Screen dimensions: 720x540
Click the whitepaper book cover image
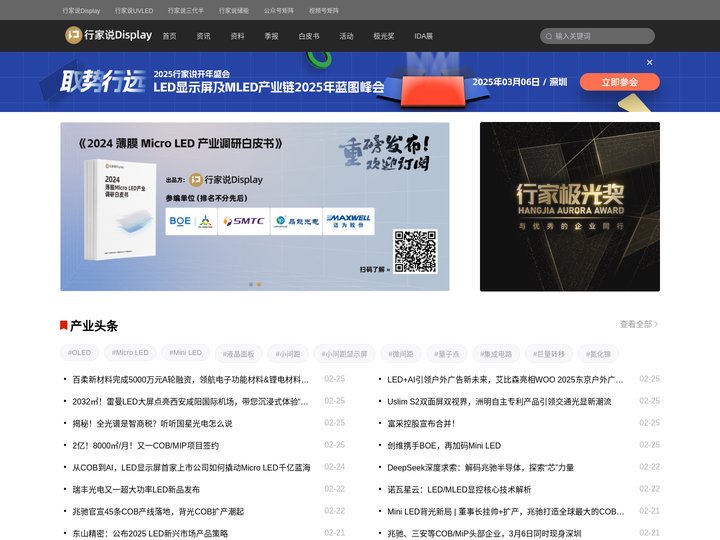120,210
